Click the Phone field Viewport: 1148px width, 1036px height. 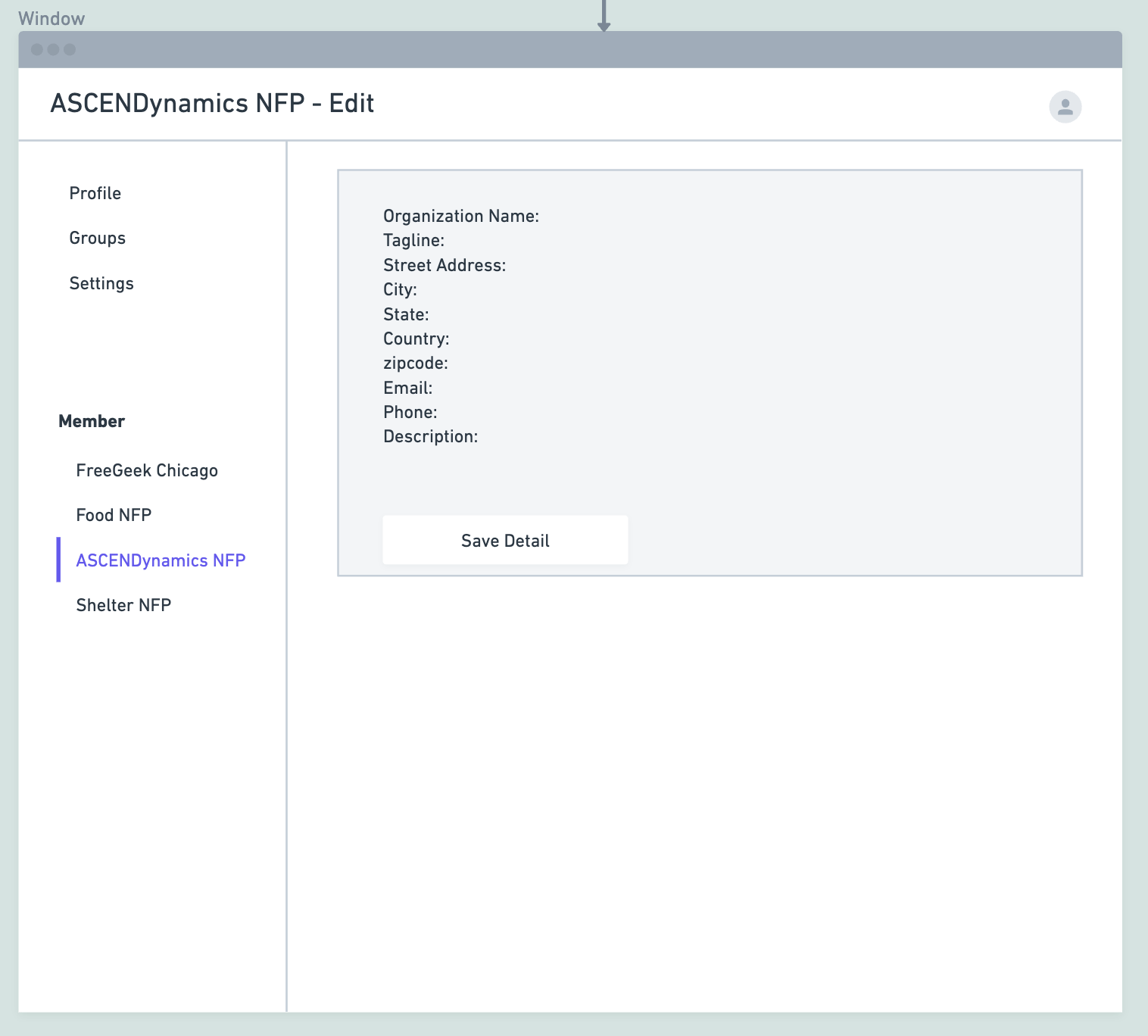(x=410, y=412)
